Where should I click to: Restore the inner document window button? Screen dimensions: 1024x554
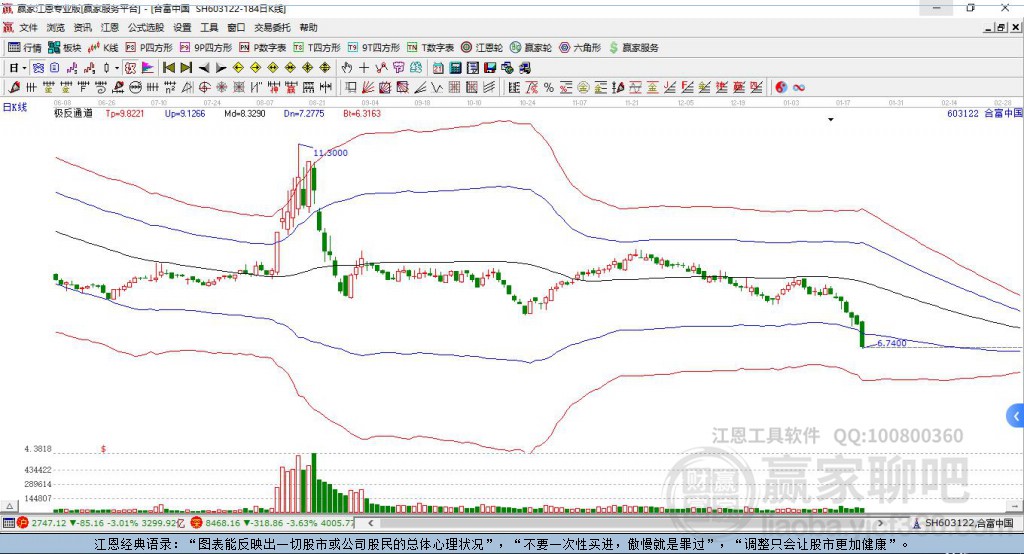(x=1001, y=27)
